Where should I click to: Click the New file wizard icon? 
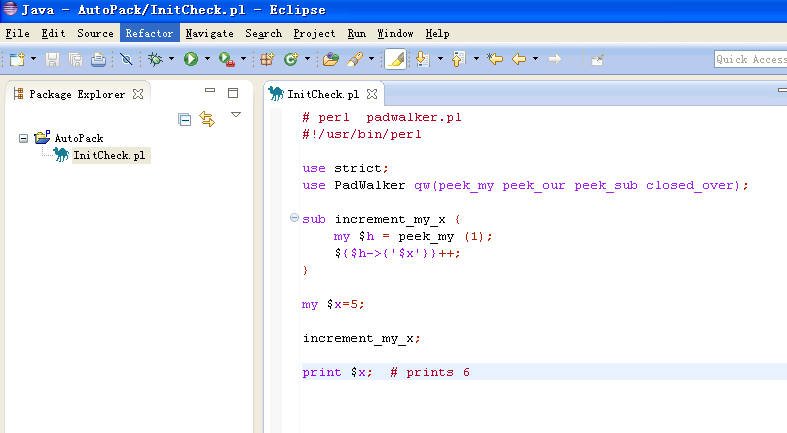tap(17, 60)
